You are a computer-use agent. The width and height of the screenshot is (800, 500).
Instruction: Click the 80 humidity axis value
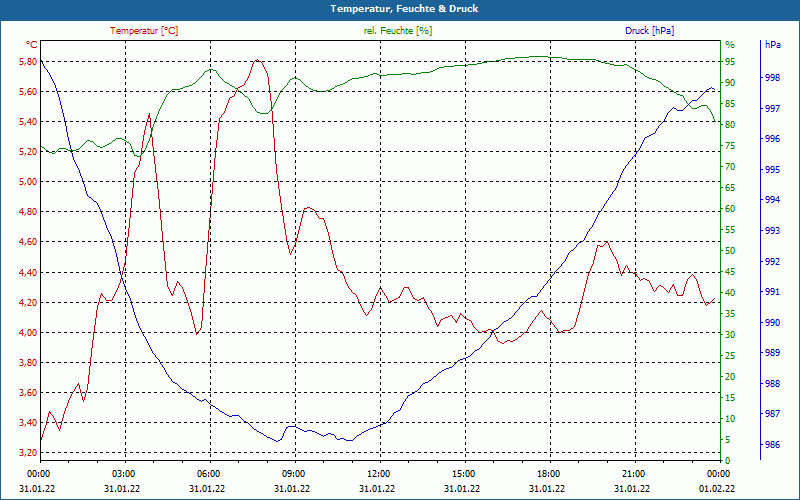point(730,125)
